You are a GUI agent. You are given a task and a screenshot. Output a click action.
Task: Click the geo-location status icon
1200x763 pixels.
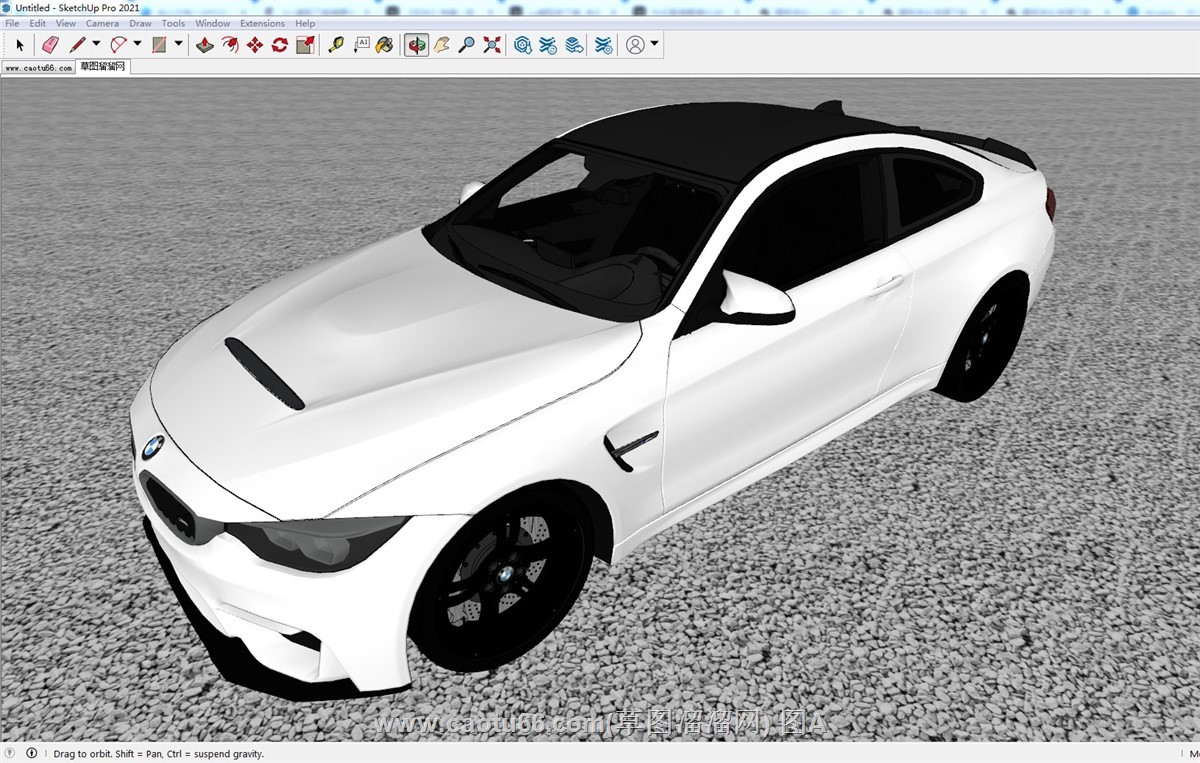(x=11, y=753)
